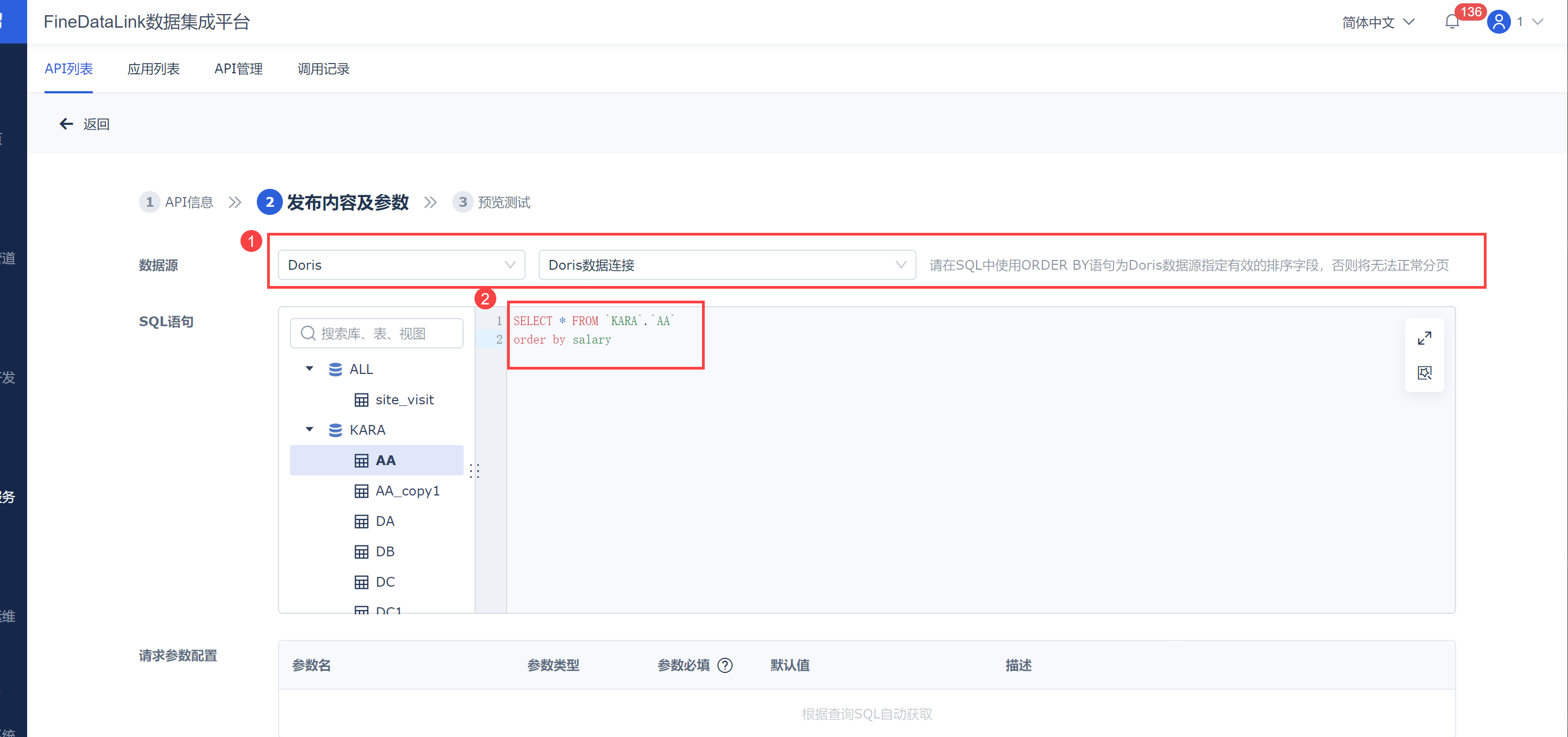Open the 简体中文 language dropdown
This screenshot has width=1568, height=737.
[1377, 22]
